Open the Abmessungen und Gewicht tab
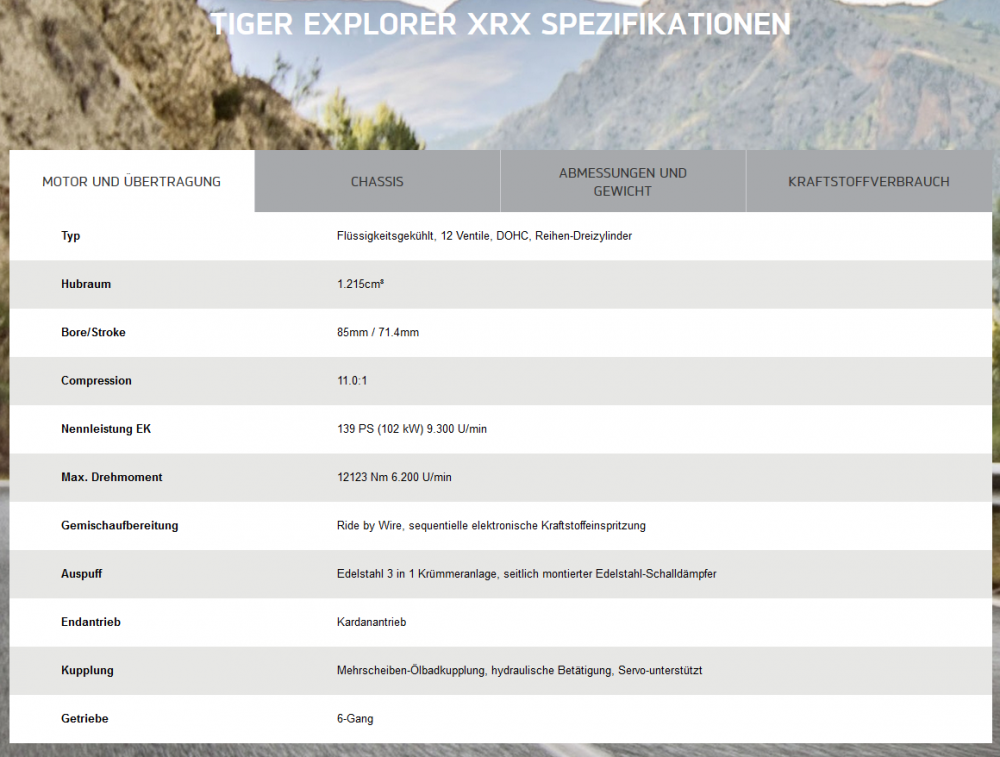1000x757 pixels. (x=622, y=182)
